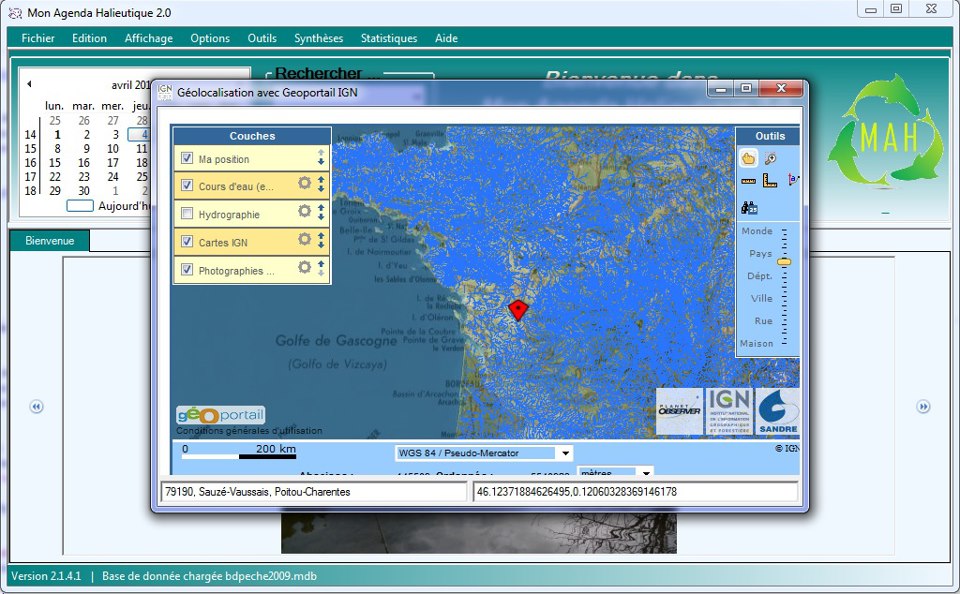Uncheck the Cours d'eau layer

[x=187, y=185]
